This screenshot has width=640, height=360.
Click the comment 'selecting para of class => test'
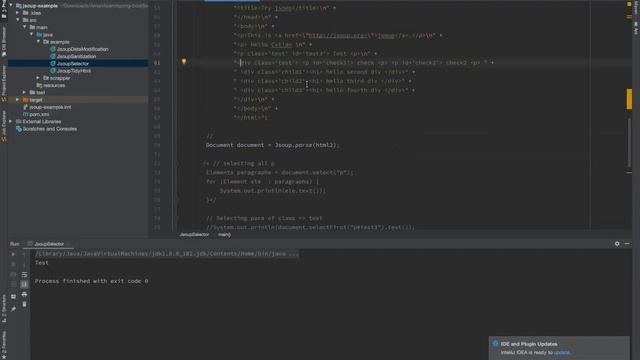point(264,218)
